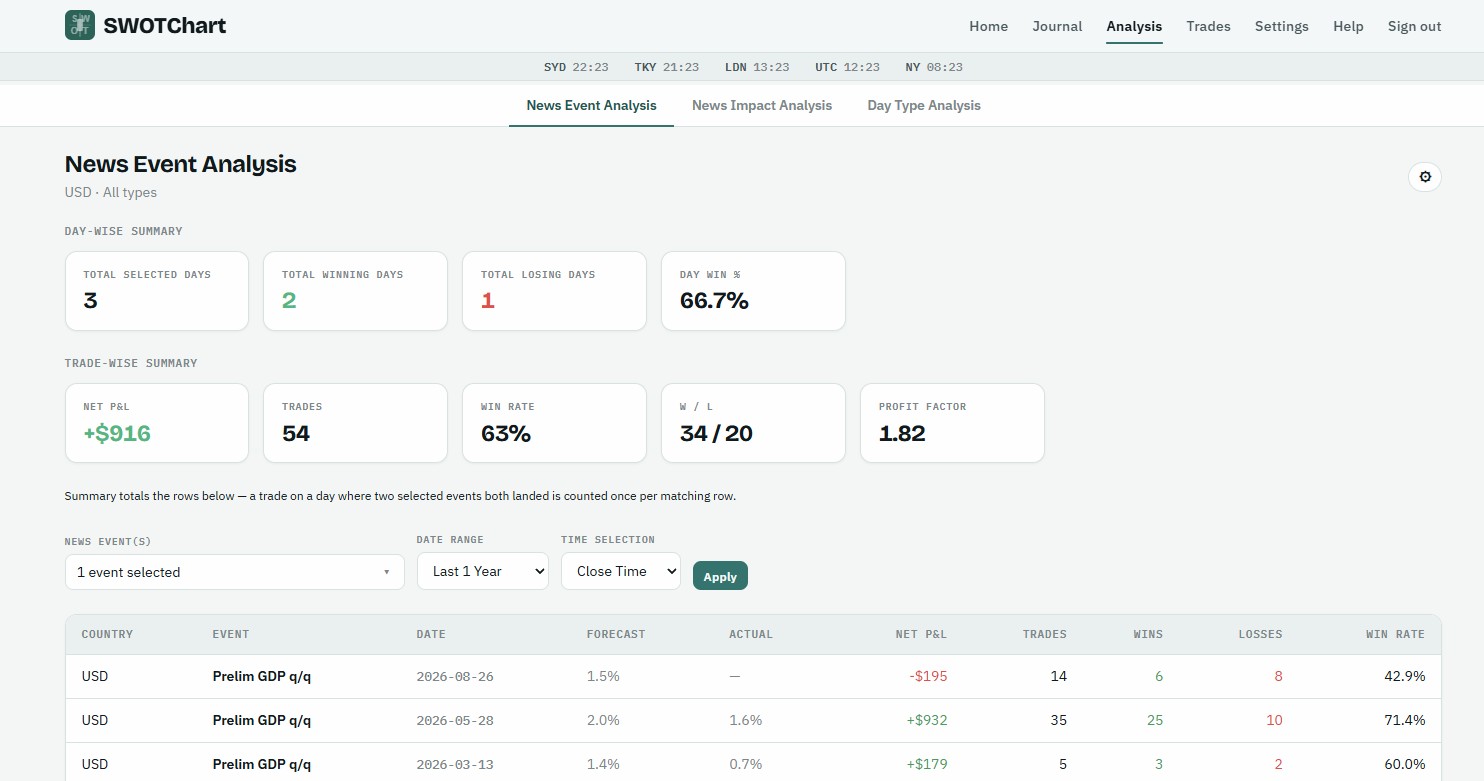Click the LDN 13:23 clock
Image resolution: width=1484 pixels, height=781 pixels.
click(757, 67)
